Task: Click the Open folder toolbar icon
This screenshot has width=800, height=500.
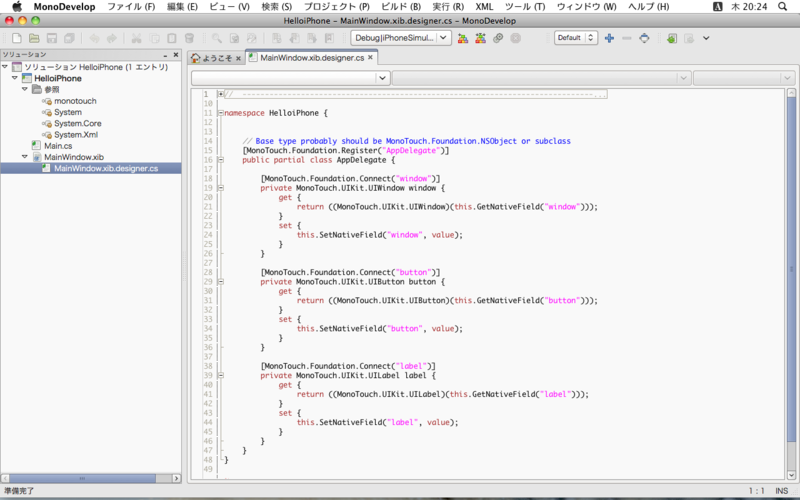Action: tap(34, 38)
